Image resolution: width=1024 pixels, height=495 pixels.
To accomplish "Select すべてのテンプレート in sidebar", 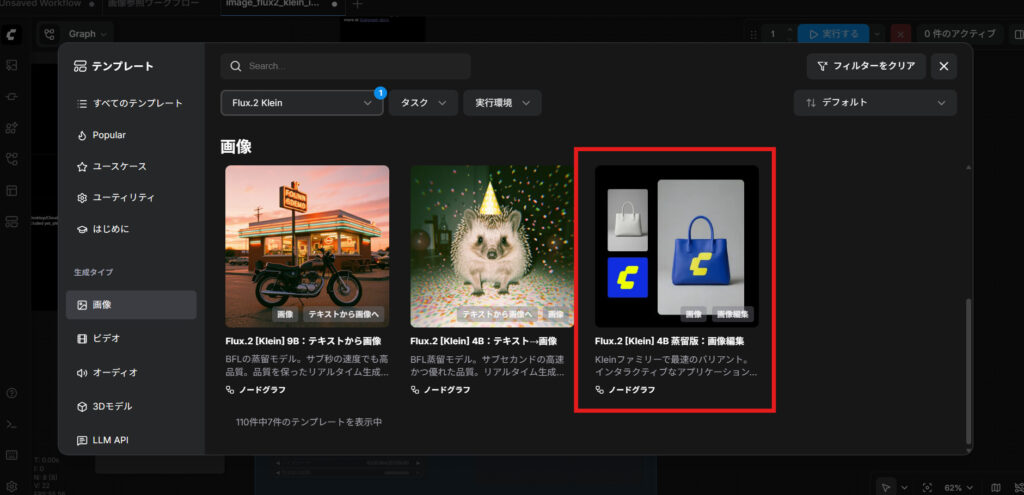I will [130, 103].
